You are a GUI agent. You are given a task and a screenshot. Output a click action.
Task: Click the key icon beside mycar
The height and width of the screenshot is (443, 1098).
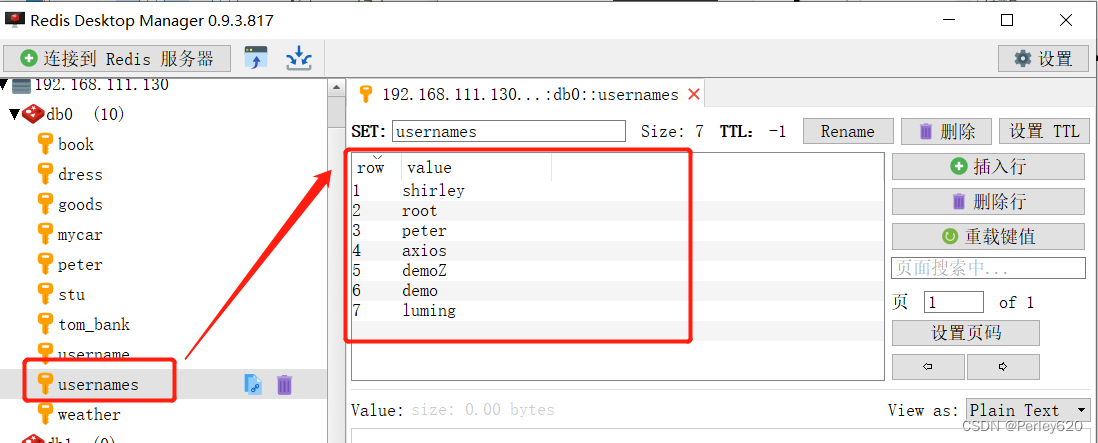coord(46,235)
